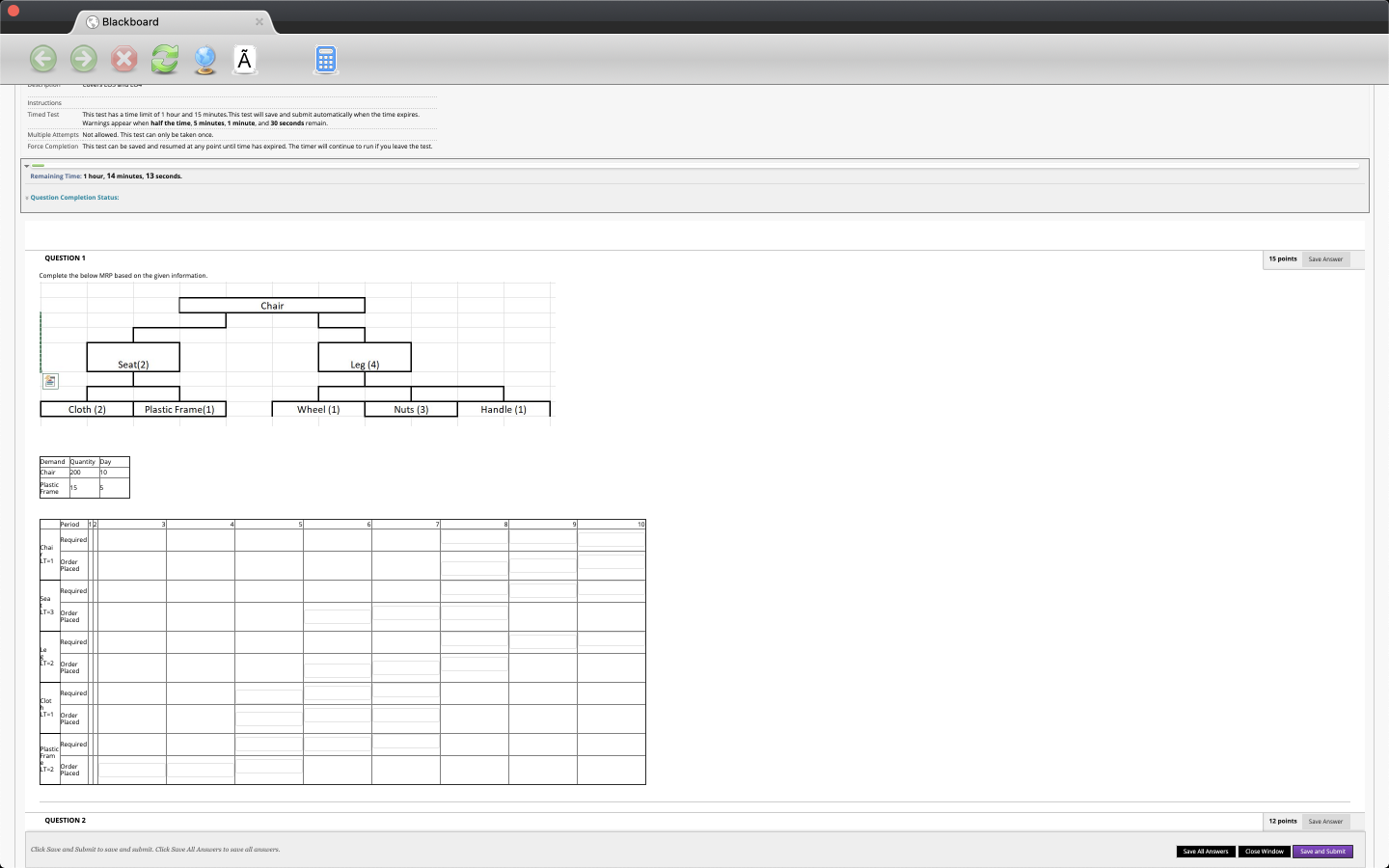Go forward with the green forward arrow

(x=84, y=59)
